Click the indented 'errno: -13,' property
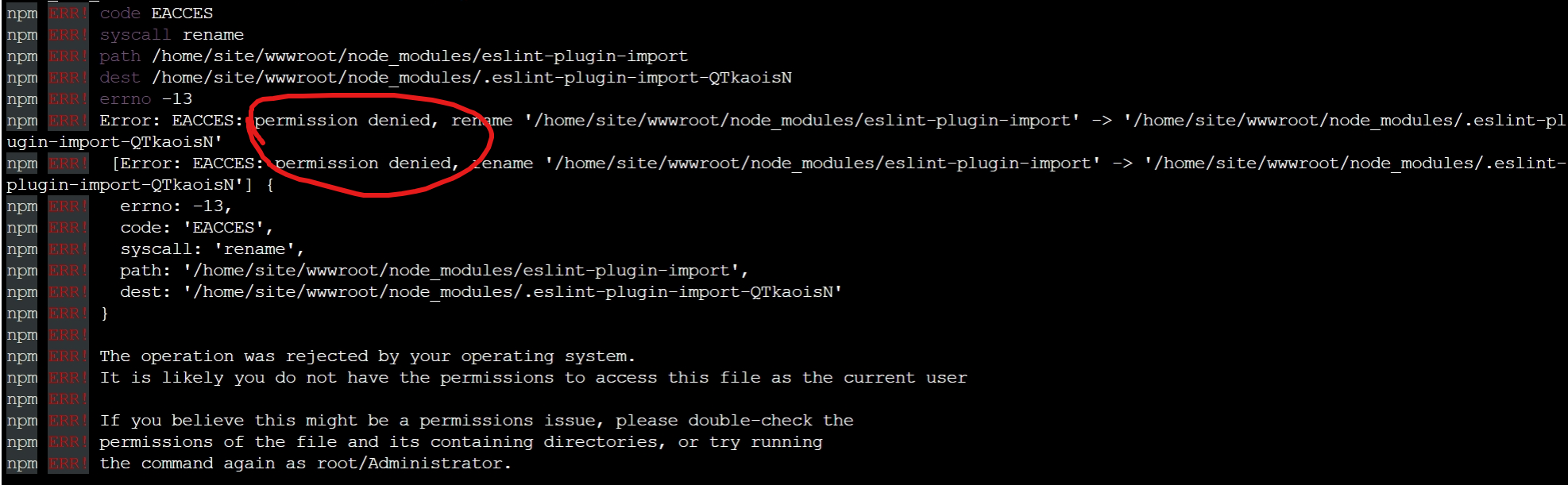 click(176, 206)
